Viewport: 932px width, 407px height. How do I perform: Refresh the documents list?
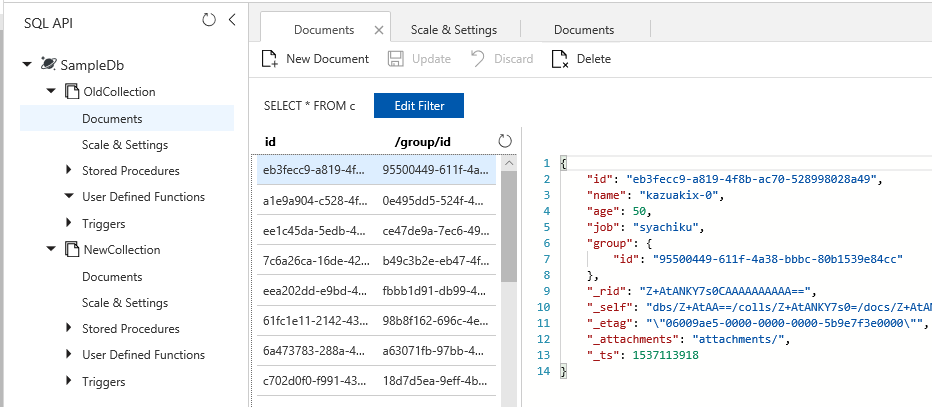(505, 141)
